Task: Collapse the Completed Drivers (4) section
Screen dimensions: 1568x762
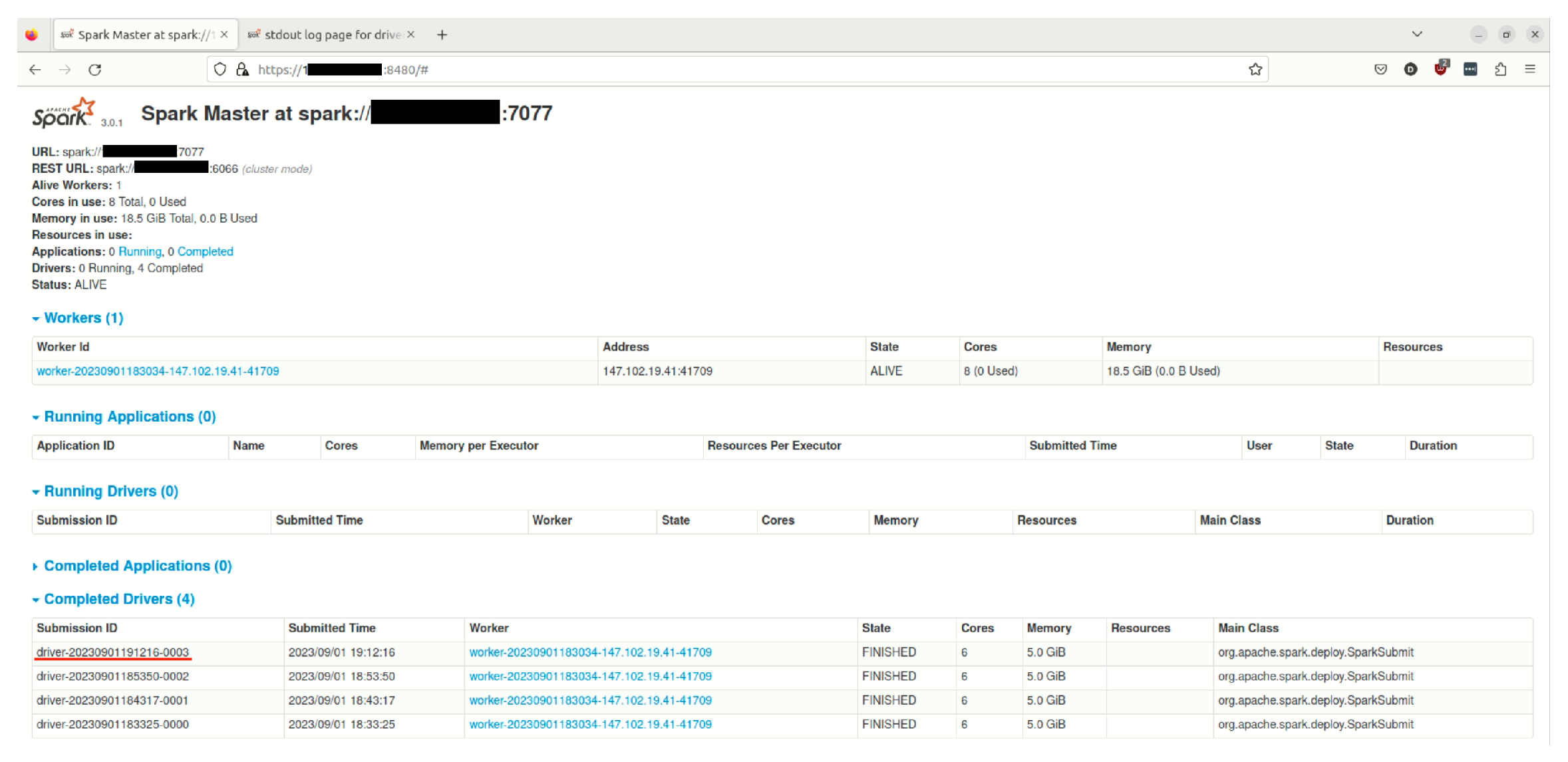Action: click(x=118, y=599)
